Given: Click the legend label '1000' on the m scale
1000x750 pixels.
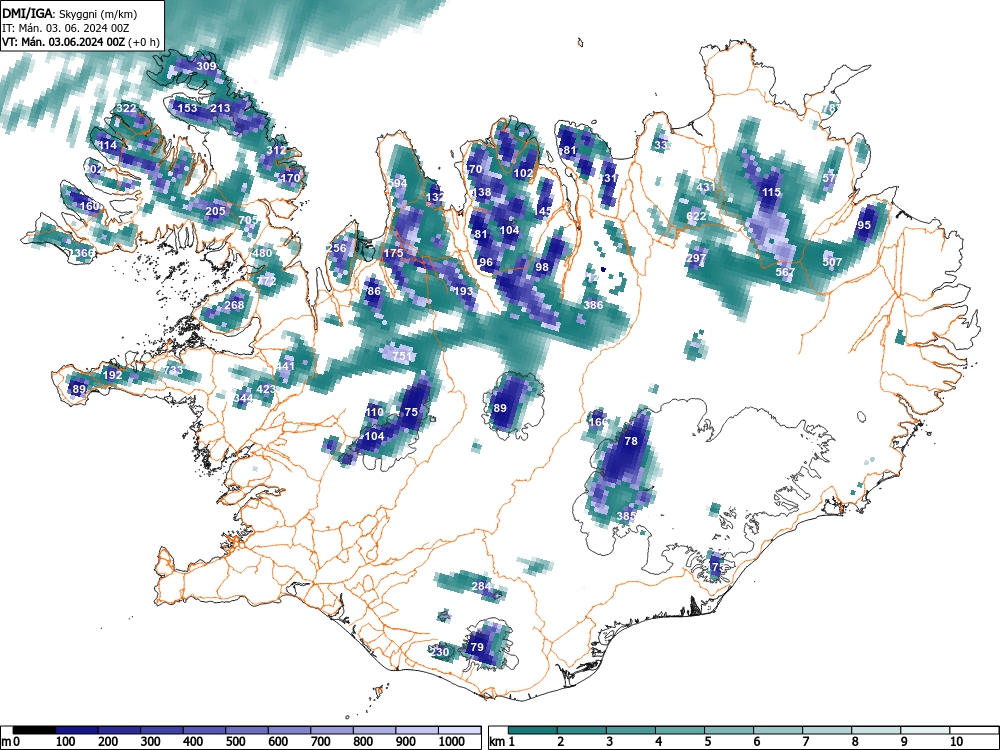Looking at the screenshot, I should click(452, 742).
